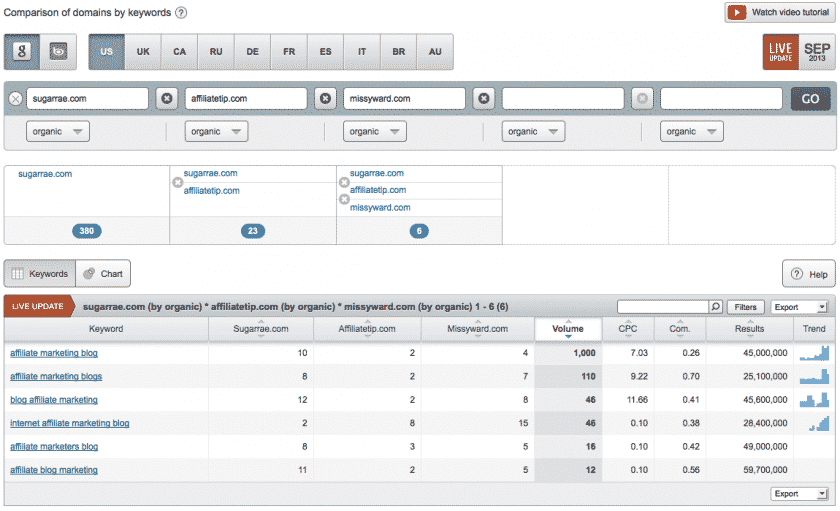Viewport: 840px width, 511px height.
Task: Remove the empty fourth domain entry
Action: click(x=484, y=99)
